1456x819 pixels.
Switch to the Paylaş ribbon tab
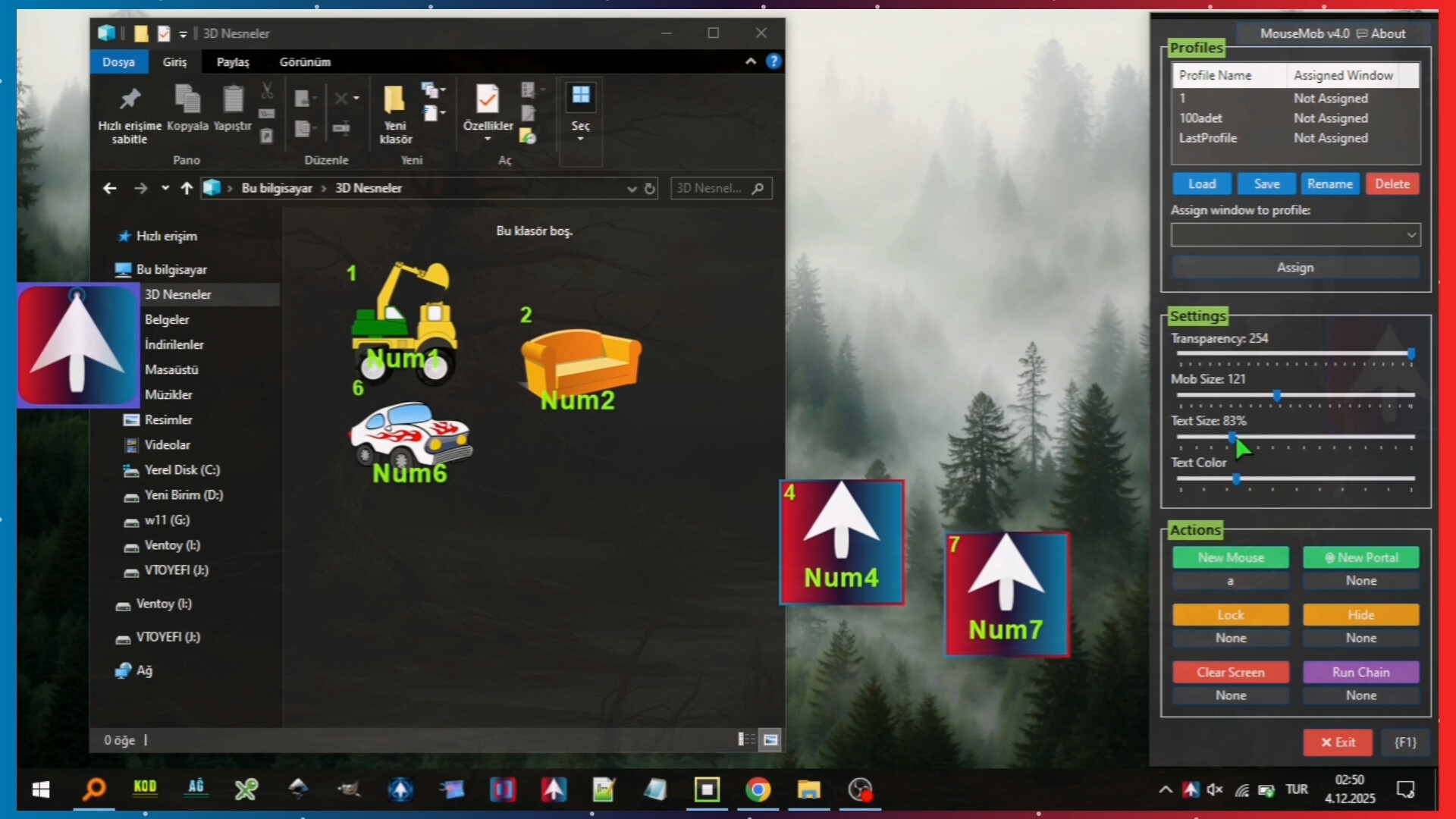pos(232,62)
